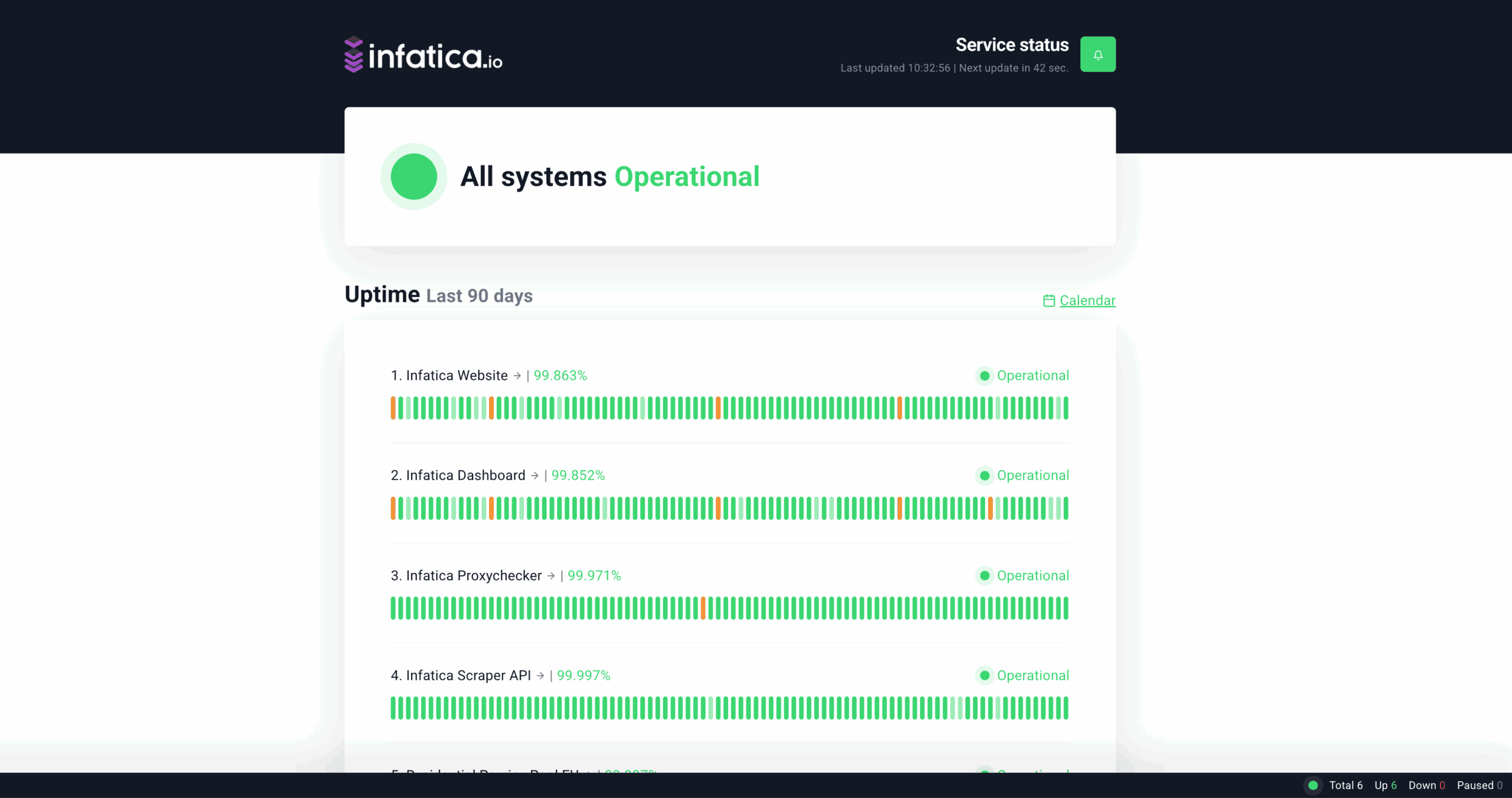Click the arrow icon next to Infatica Scraper API
Image resolution: width=1512 pixels, height=798 pixels.
point(540,675)
